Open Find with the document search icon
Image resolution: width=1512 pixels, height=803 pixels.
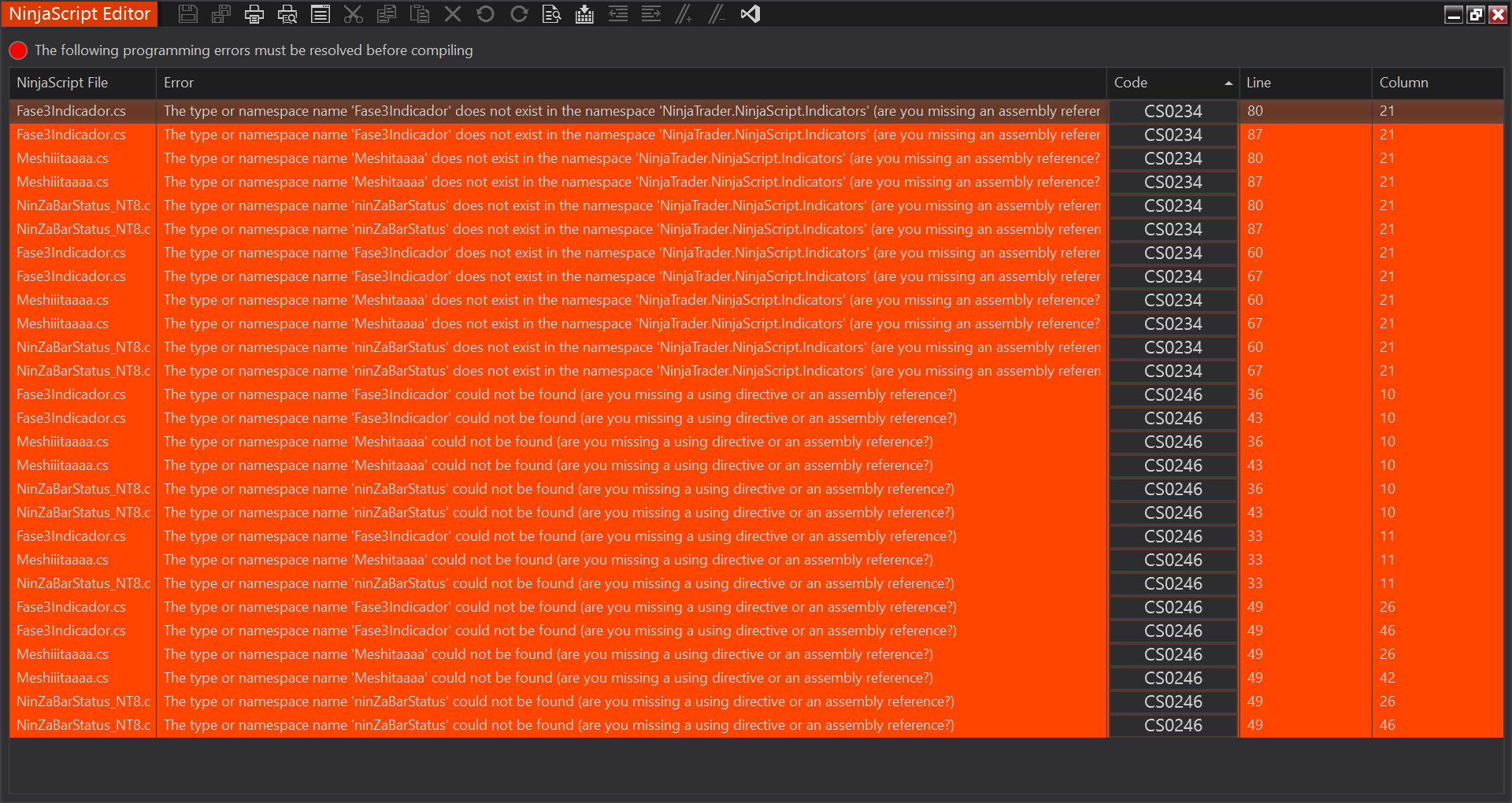pos(552,14)
